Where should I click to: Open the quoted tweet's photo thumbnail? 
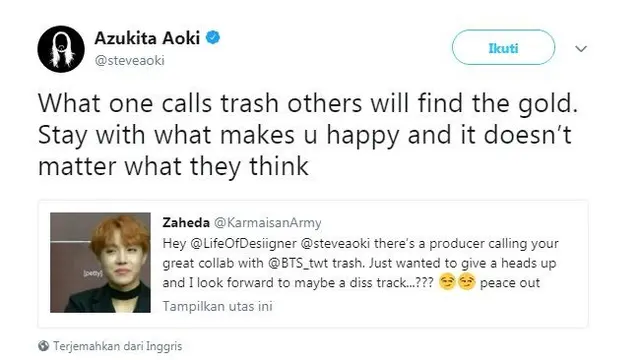click(x=100, y=262)
